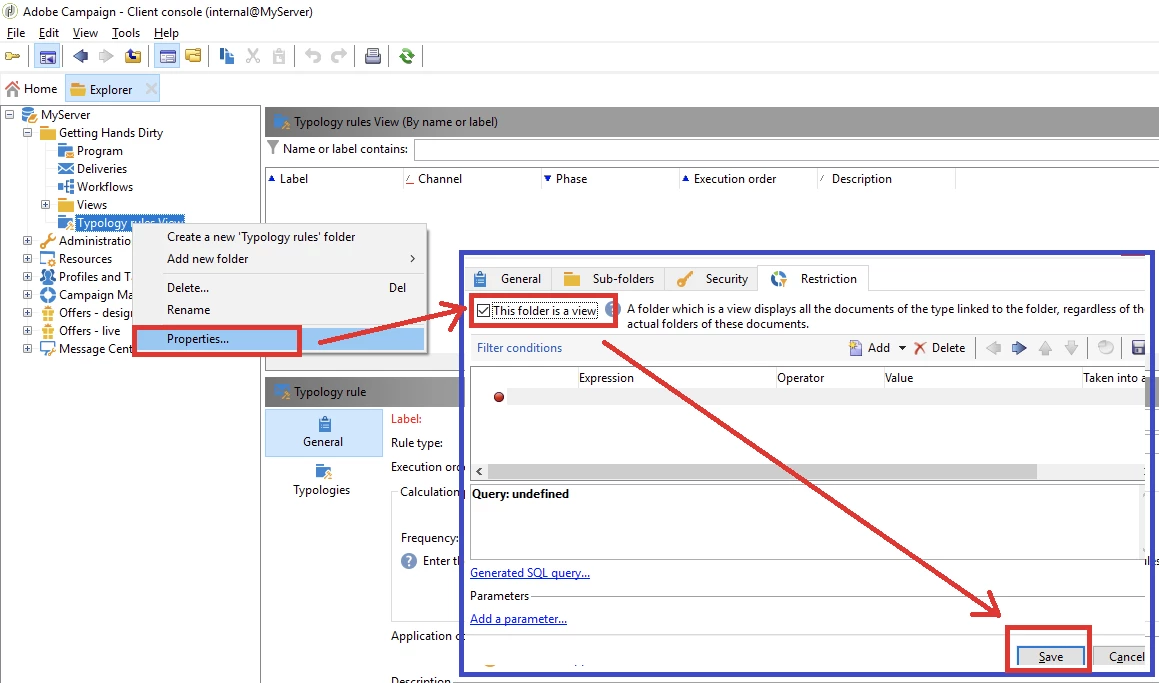The width and height of the screenshot is (1159, 683).
Task: Go forward with the grey right arrow
Action: pos(106,56)
